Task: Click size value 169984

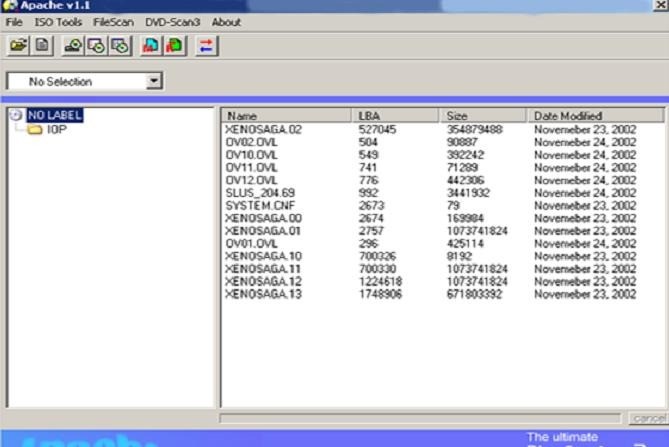Action: pos(465,218)
